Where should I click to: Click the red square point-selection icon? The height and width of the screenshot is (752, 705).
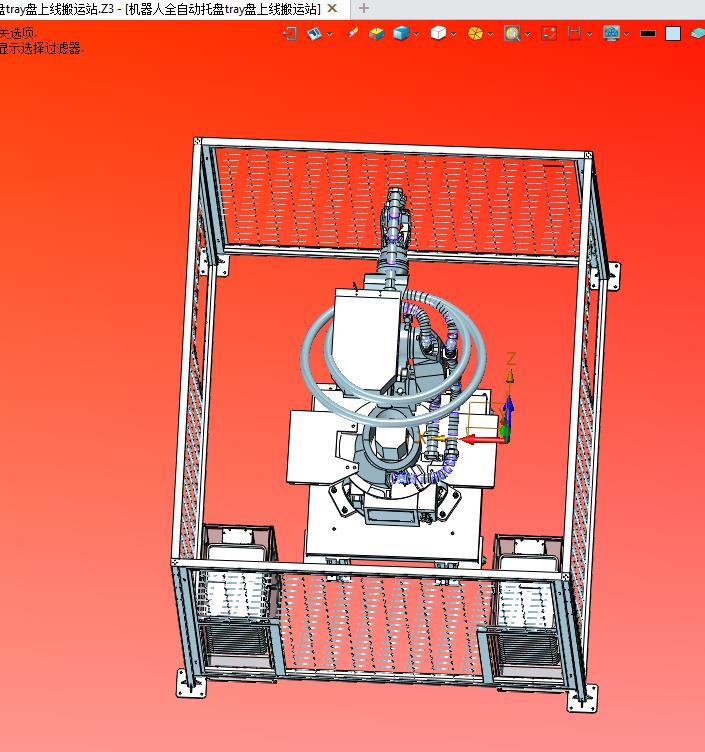click(x=549, y=34)
